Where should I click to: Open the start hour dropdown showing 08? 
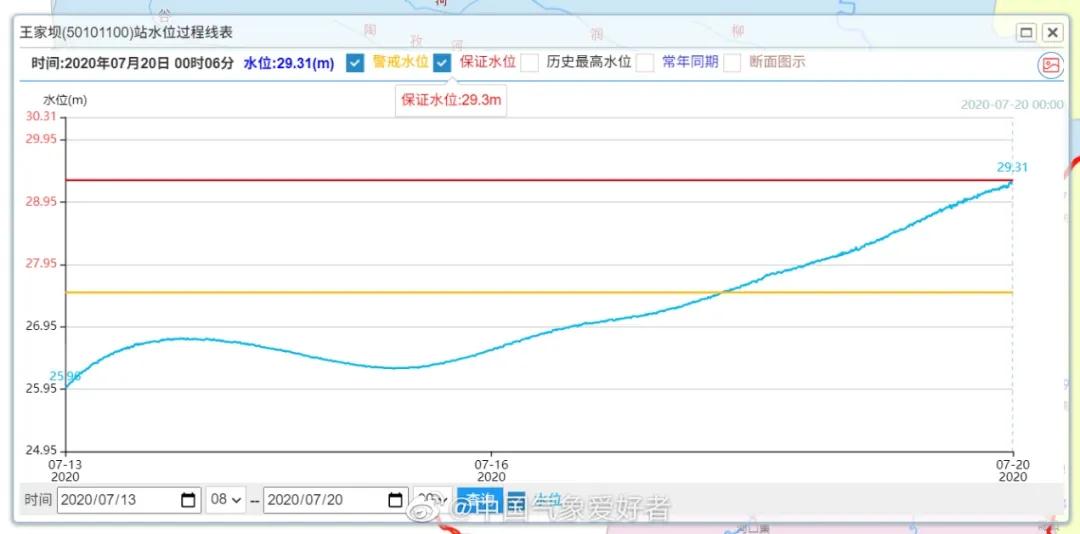(226, 500)
